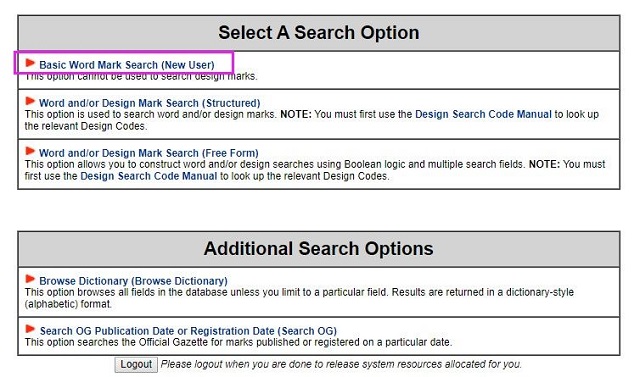Click the italic logout reminder text
Viewport: 640px width, 377px height.
[341, 364]
